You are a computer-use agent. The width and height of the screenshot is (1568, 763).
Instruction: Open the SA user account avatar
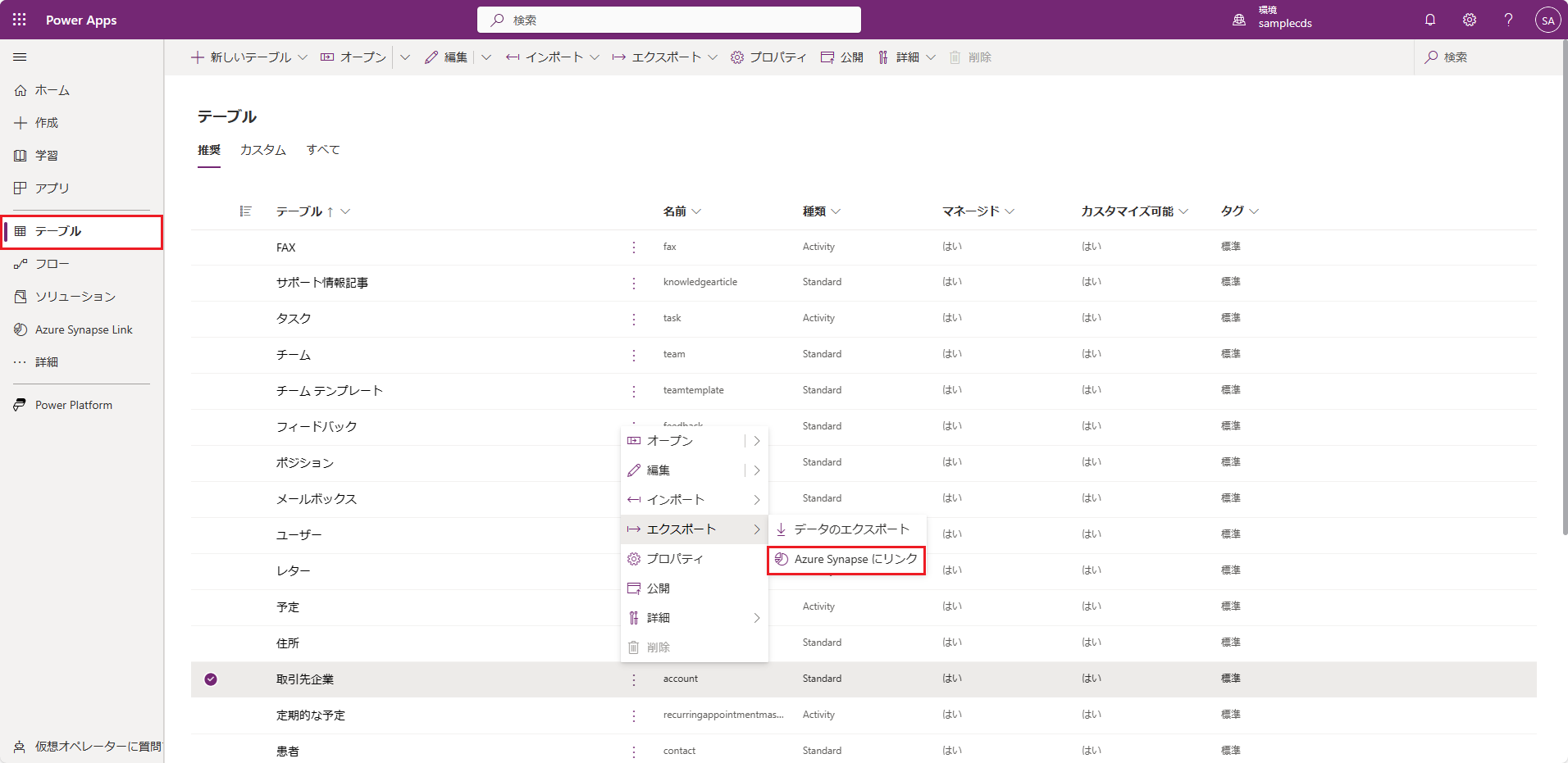pyautogui.click(x=1547, y=20)
